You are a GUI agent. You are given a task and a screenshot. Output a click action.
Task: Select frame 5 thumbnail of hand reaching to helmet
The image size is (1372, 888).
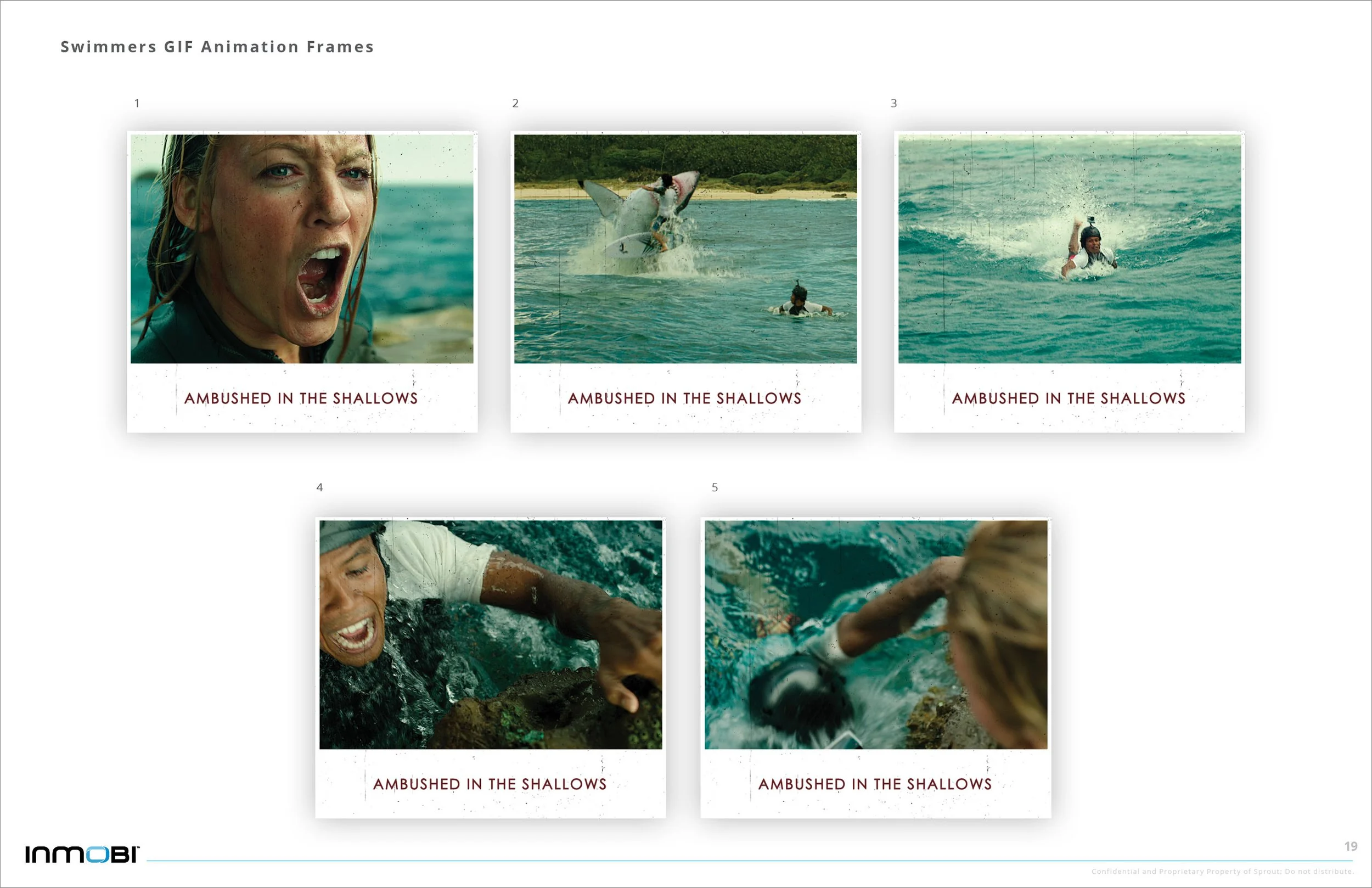point(876,635)
